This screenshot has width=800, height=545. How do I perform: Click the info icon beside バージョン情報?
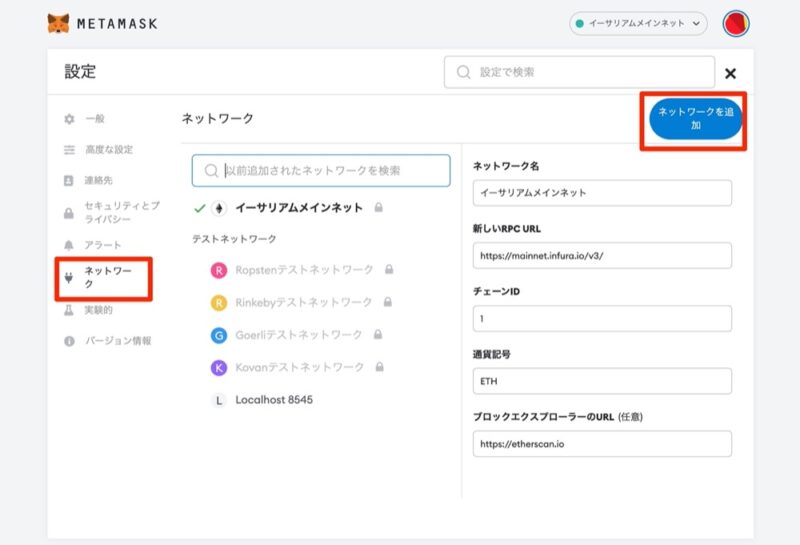(x=69, y=341)
